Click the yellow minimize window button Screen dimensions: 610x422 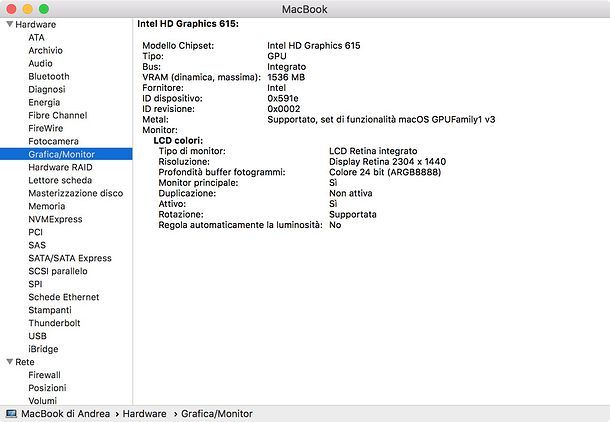(28, 9)
